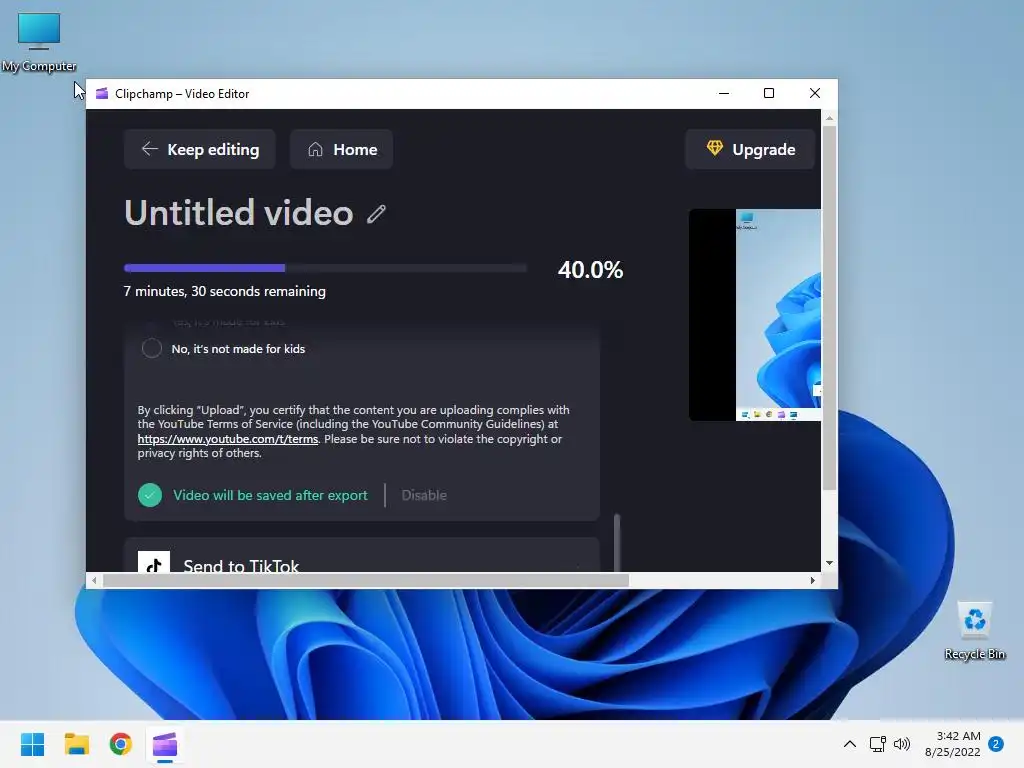The image size is (1024, 768).
Task: Click the diamond icon in Upgrade button
Action: pyautogui.click(x=714, y=148)
